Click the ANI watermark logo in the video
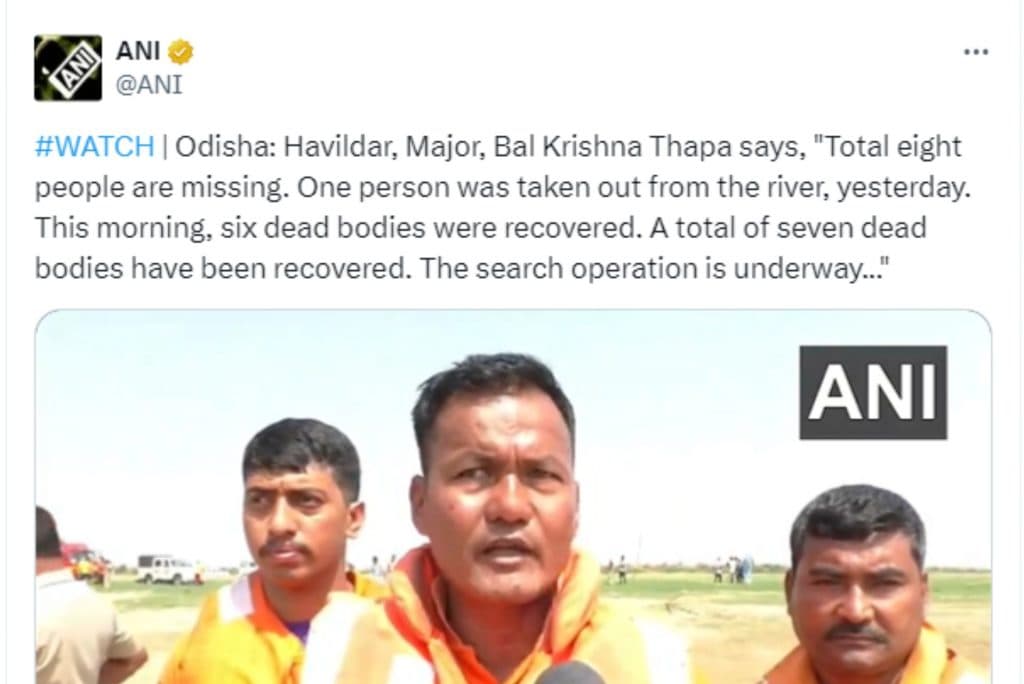The width and height of the screenshot is (1024, 684). 872,392
